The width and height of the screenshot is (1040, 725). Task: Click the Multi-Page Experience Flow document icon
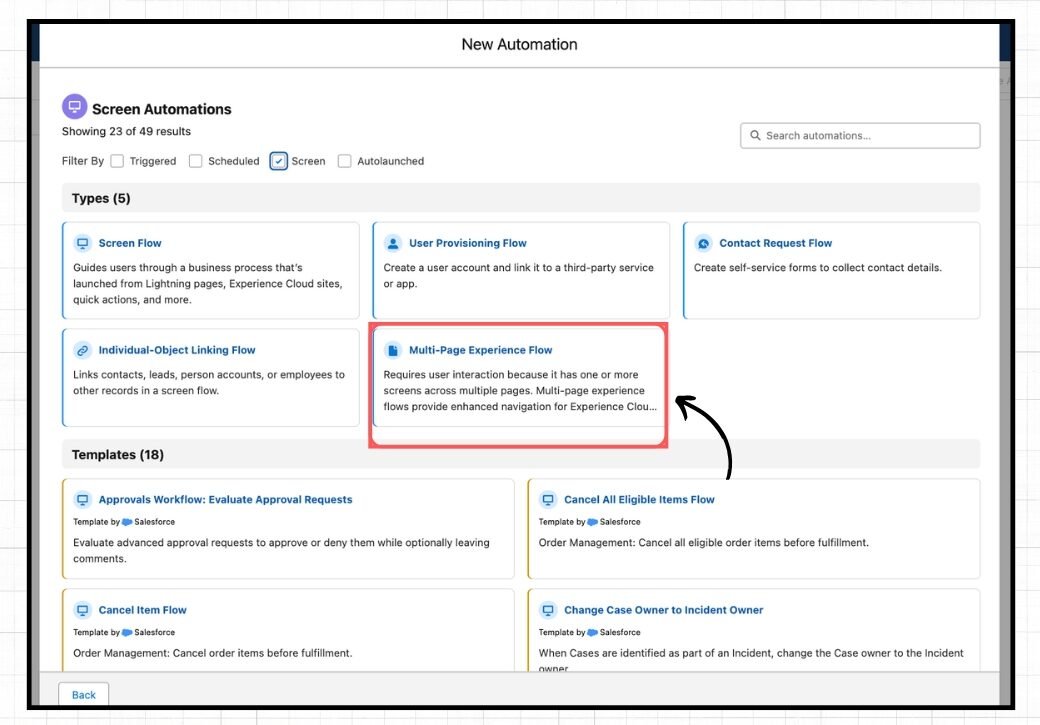tap(393, 350)
